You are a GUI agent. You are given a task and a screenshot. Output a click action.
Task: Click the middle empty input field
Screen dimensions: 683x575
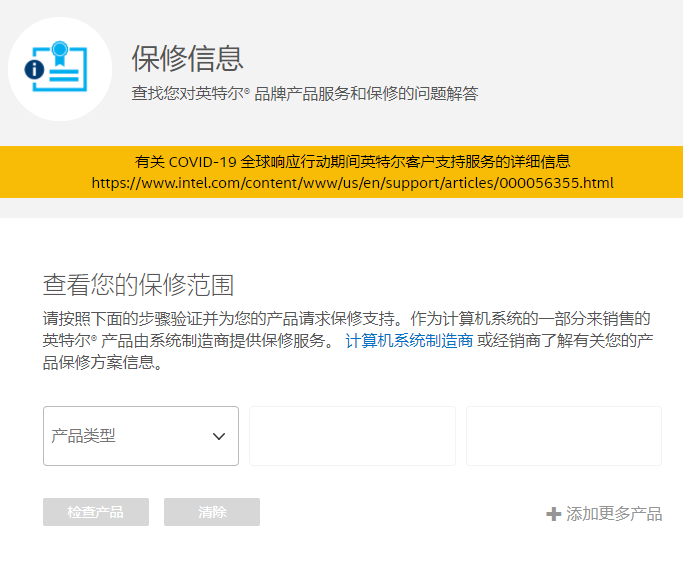pos(352,436)
